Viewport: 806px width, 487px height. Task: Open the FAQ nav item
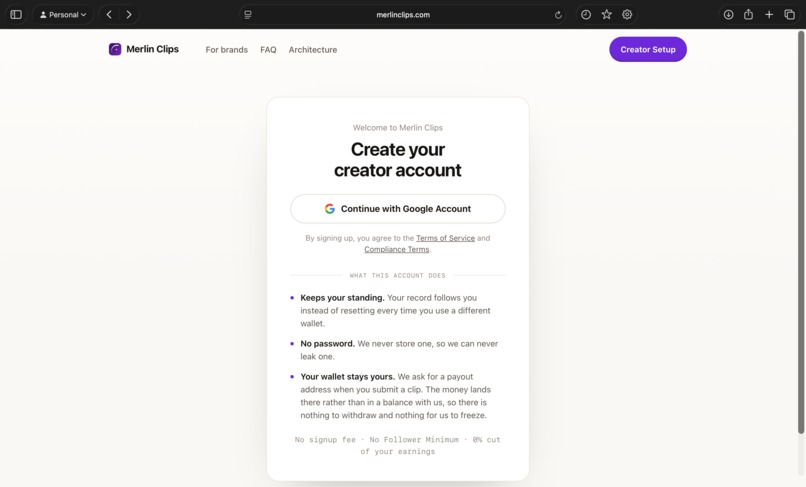tap(268, 50)
